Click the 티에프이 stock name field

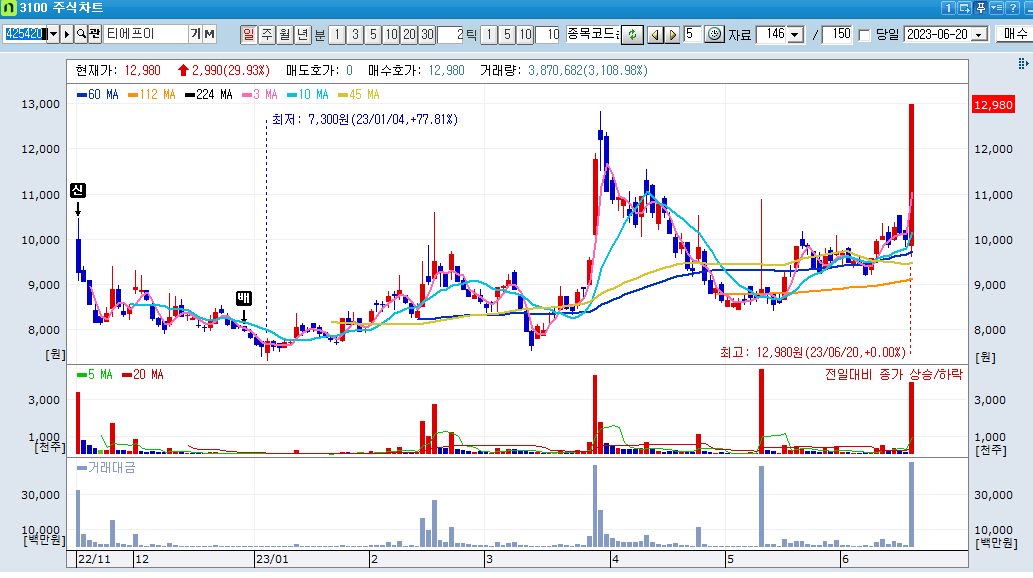click(x=146, y=34)
